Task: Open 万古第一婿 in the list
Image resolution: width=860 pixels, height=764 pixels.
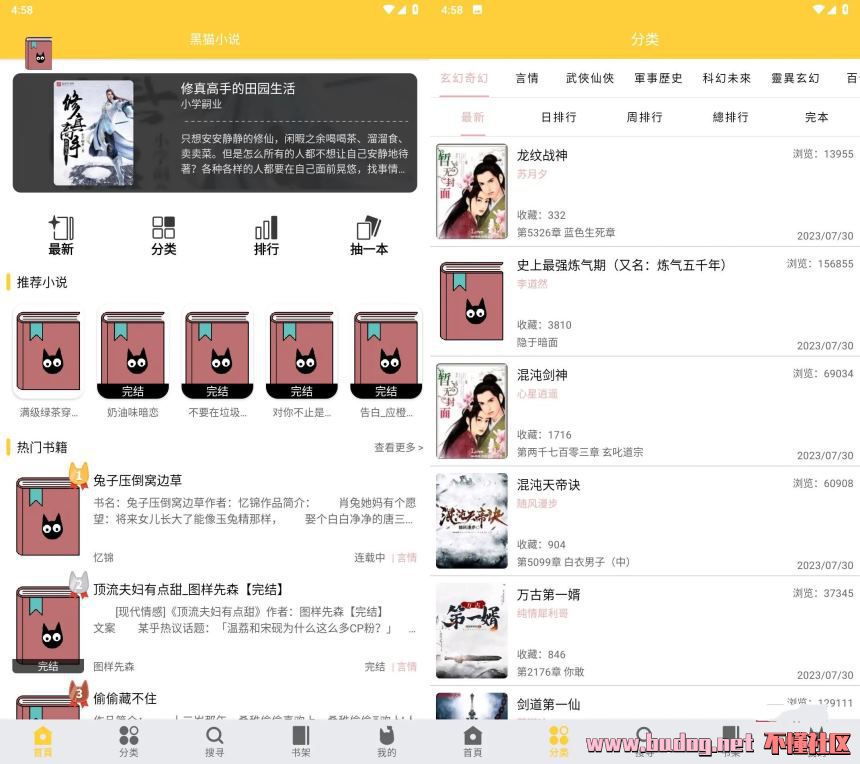Action: point(645,630)
